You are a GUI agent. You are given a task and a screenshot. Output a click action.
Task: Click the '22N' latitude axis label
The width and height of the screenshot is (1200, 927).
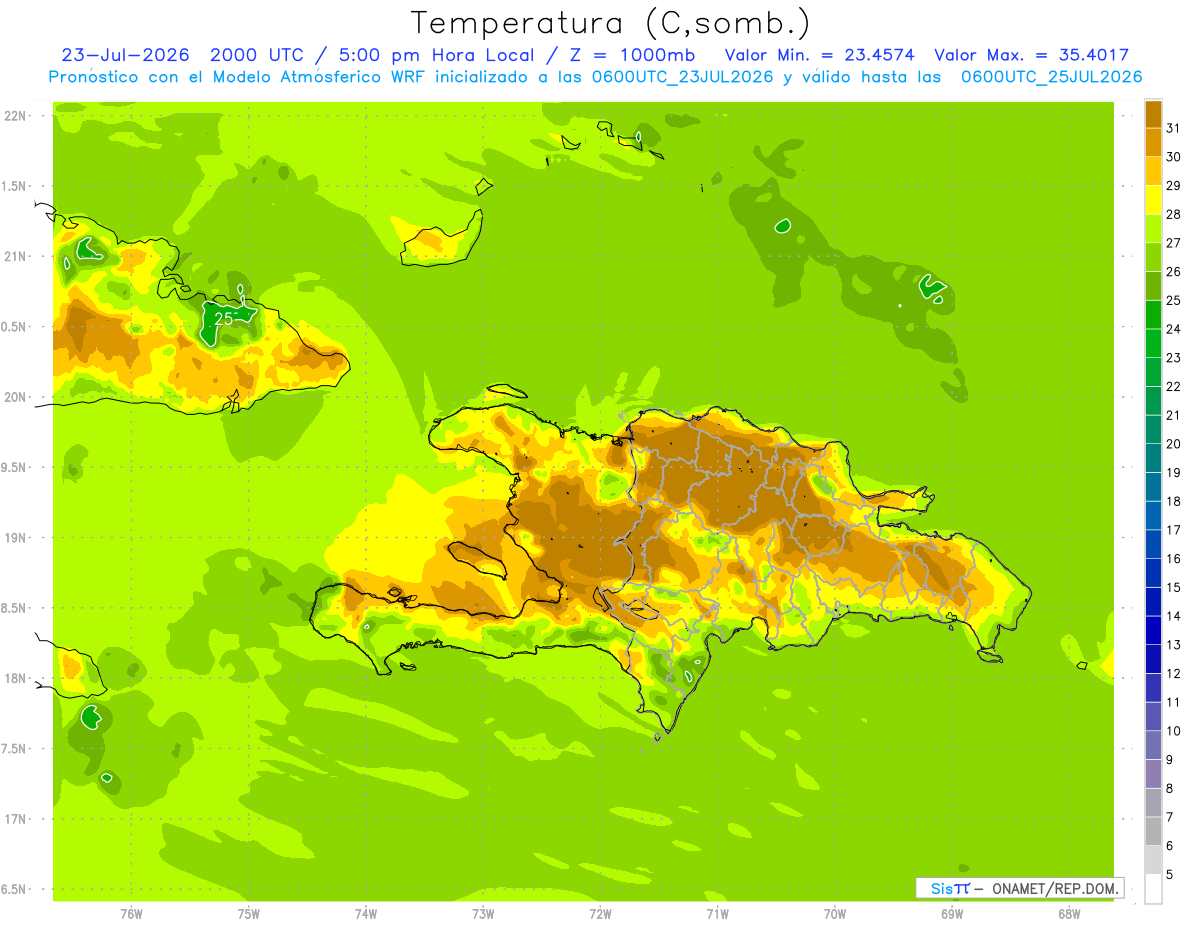click(x=15, y=116)
